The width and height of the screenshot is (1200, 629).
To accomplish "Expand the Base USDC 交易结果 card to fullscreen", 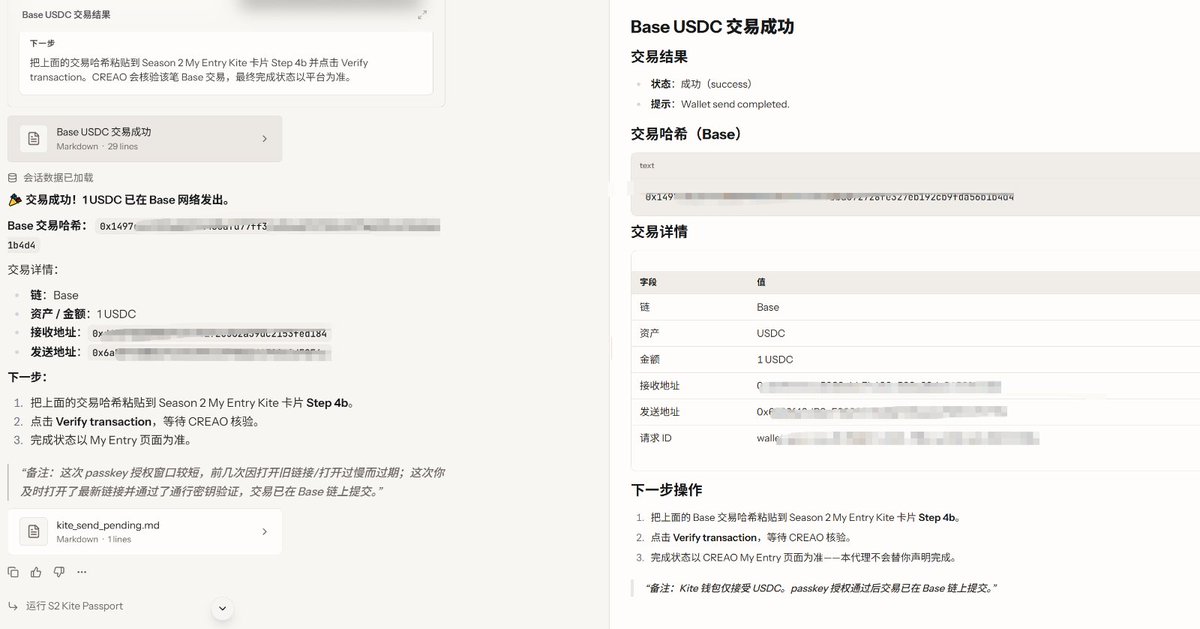I will click(x=423, y=15).
